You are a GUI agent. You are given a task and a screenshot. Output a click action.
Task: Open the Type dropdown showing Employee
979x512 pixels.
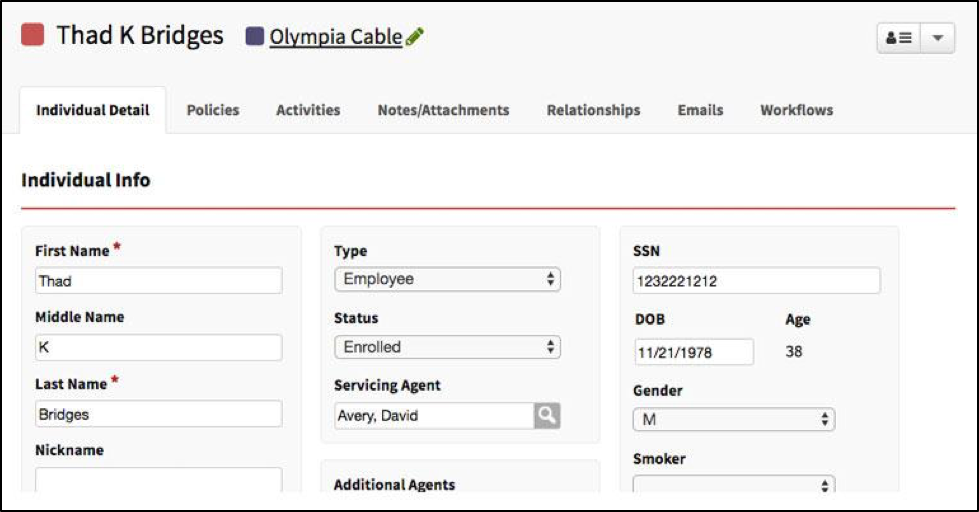(448, 279)
